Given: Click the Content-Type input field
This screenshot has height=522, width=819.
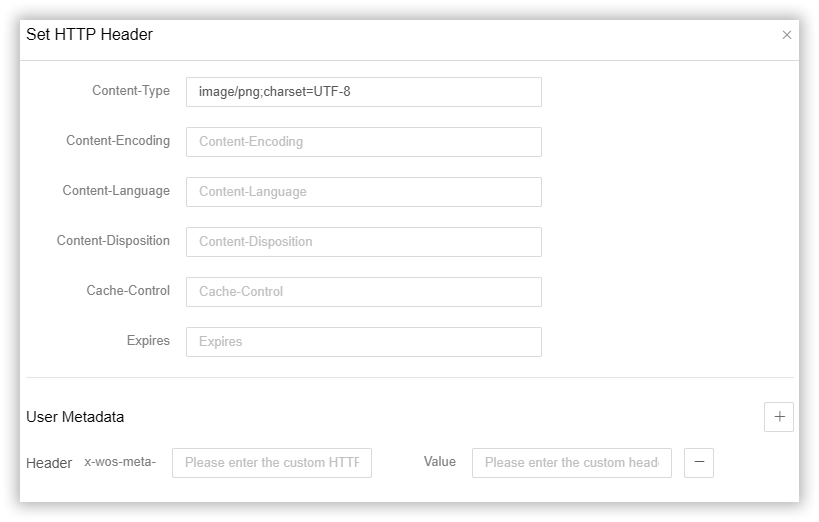Looking at the screenshot, I should pyautogui.click(x=363, y=92).
